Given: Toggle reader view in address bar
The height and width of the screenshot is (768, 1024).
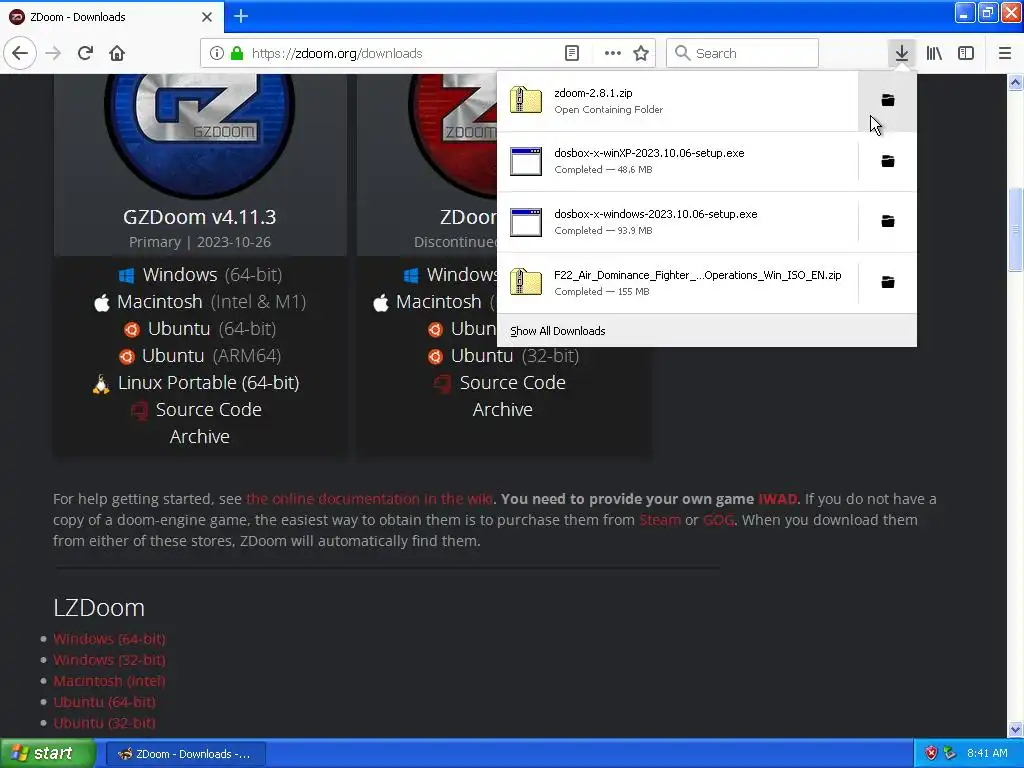Looking at the screenshot, I should point(571,53).
